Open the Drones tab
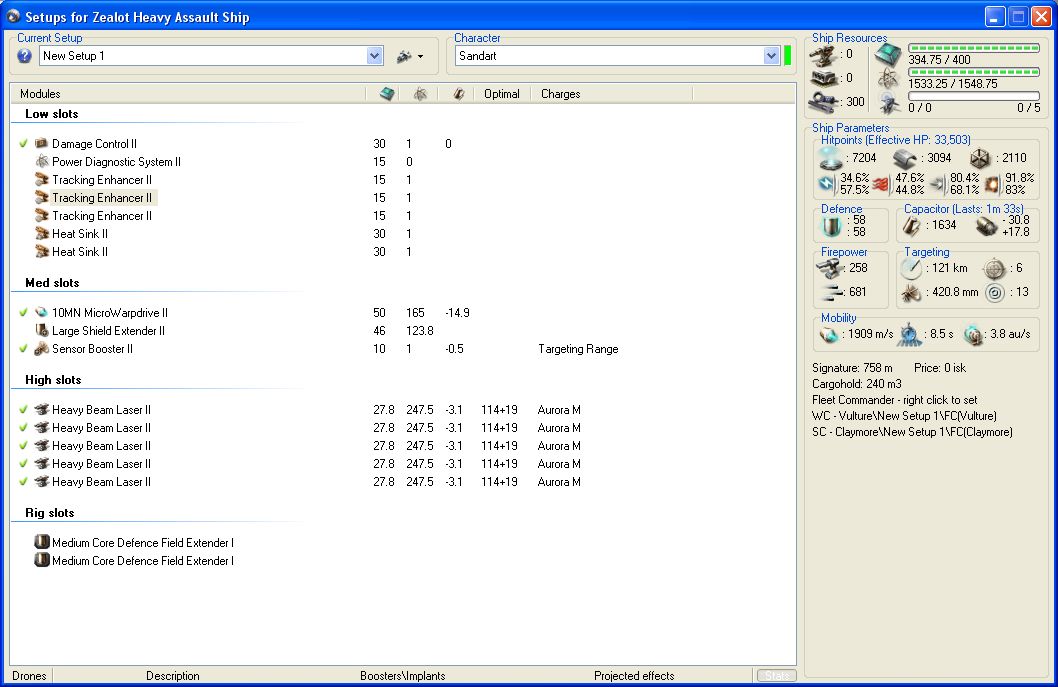This screenshot has height=687, width=1058. (x=30, y=676)
